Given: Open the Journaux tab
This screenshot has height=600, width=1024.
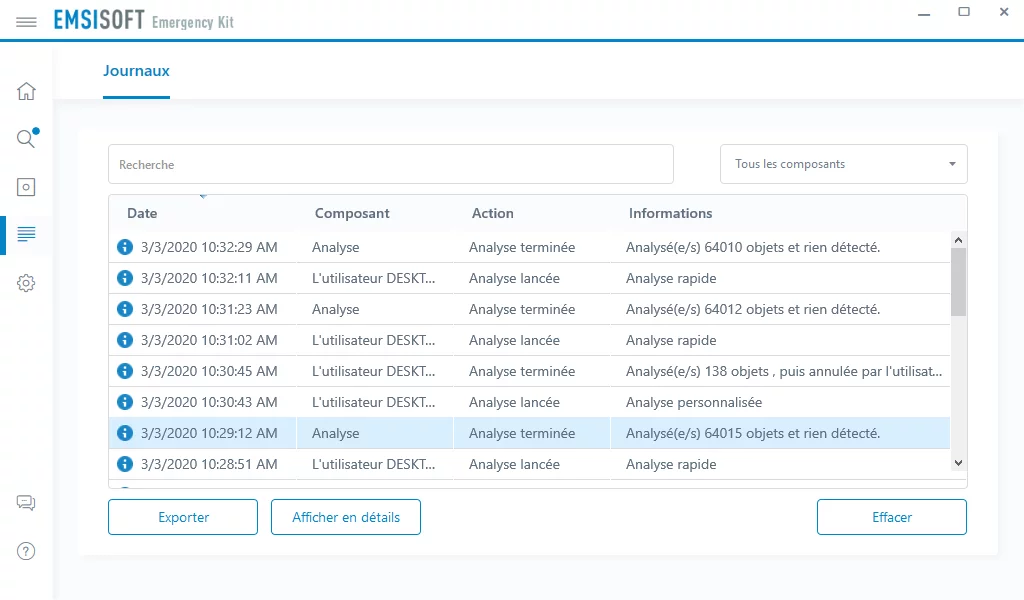Looking at the screenshot, I should (136, 71).
